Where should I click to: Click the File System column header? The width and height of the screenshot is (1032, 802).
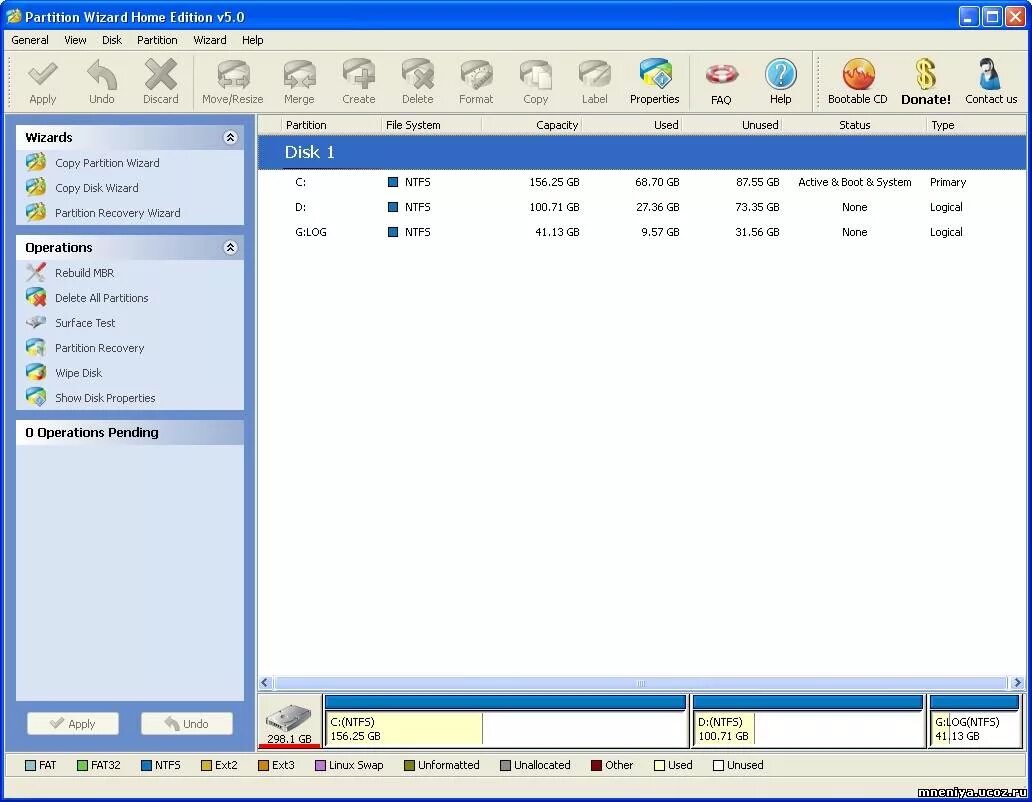pyautogui.click(x=431, y=124)
